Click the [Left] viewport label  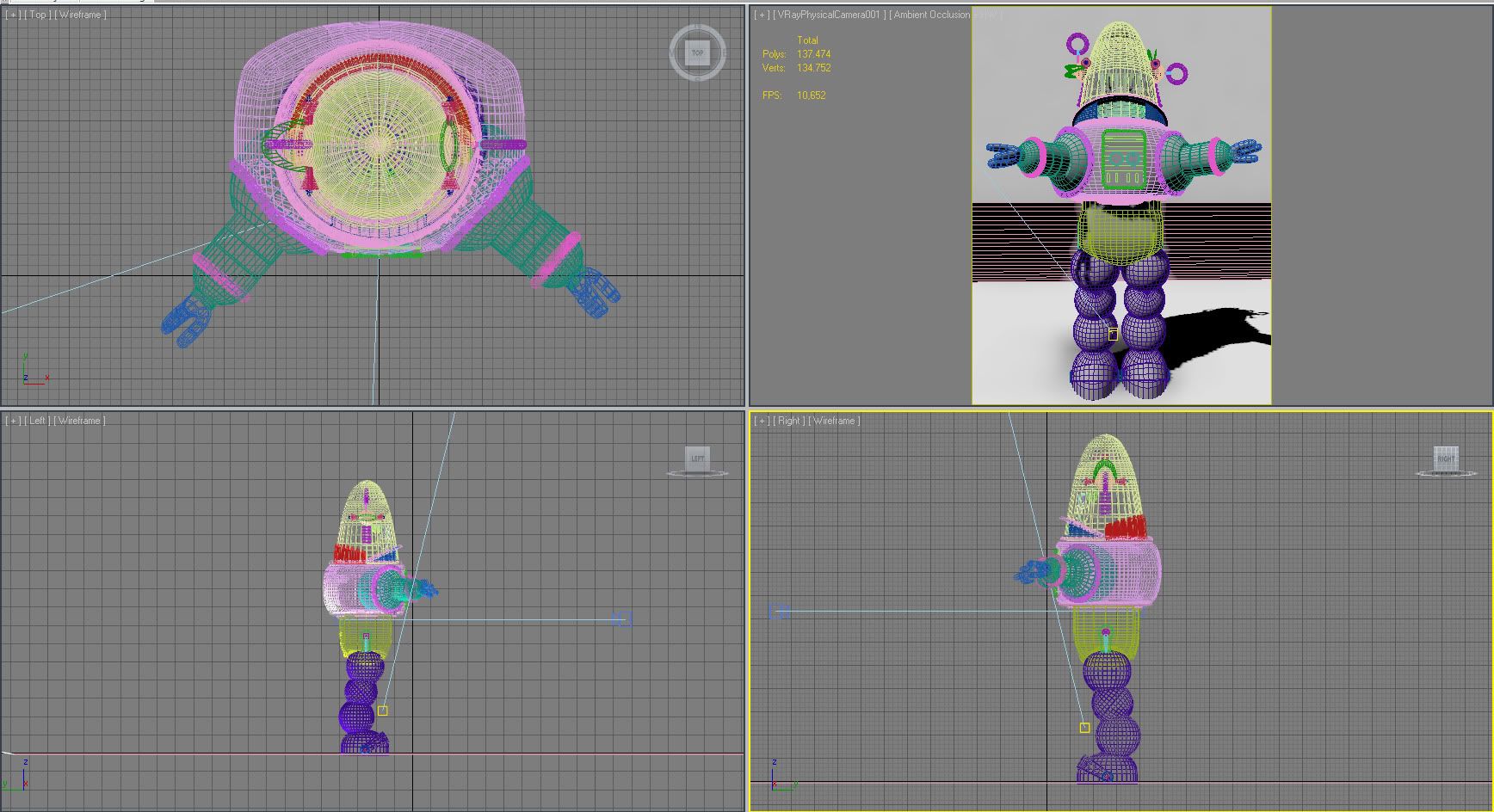36,421
